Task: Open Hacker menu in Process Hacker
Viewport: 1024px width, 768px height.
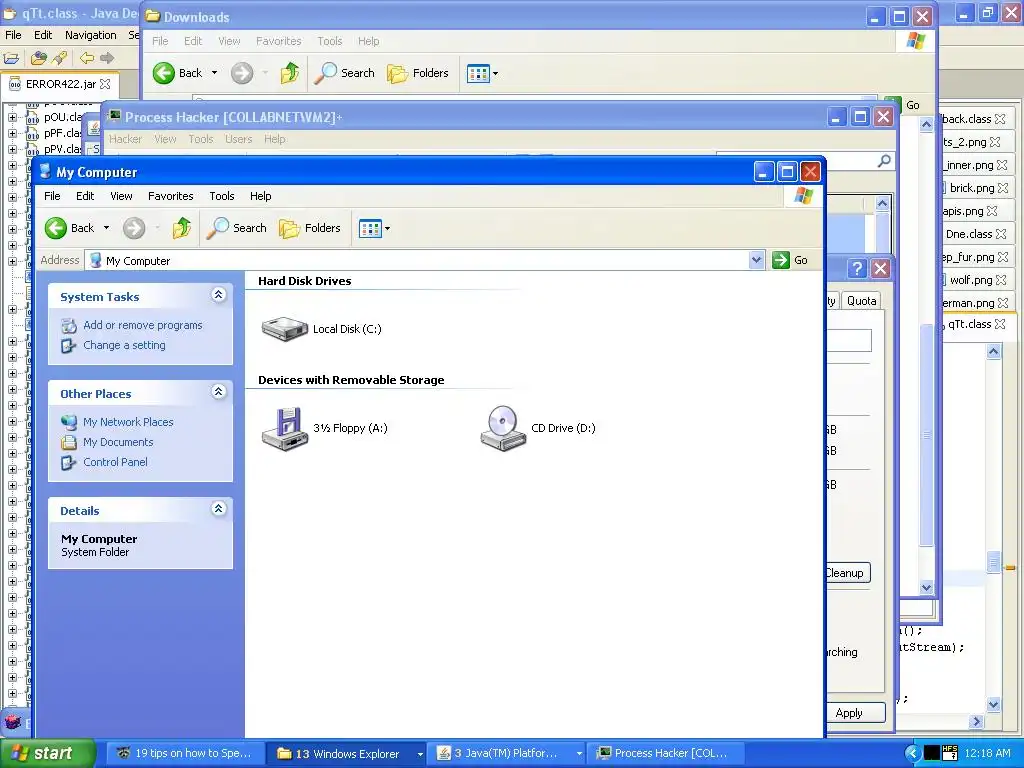Action: point(125,139)
